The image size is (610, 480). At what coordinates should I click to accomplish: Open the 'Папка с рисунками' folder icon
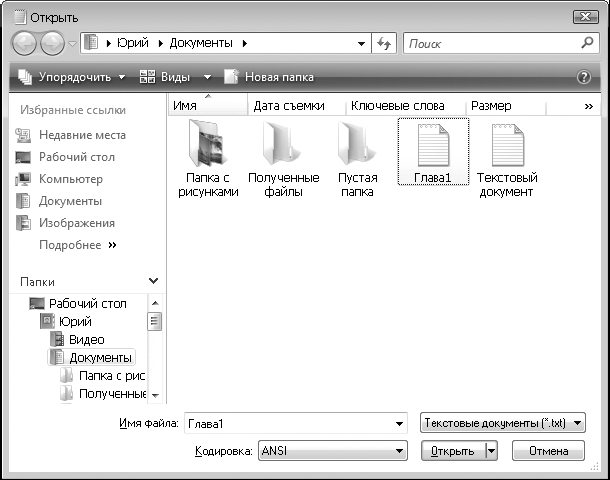(x=208, y=145)
